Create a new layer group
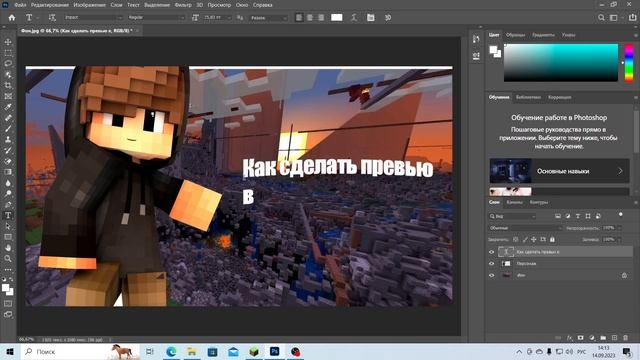Screen dimensions: 640x360 (603, 338)
